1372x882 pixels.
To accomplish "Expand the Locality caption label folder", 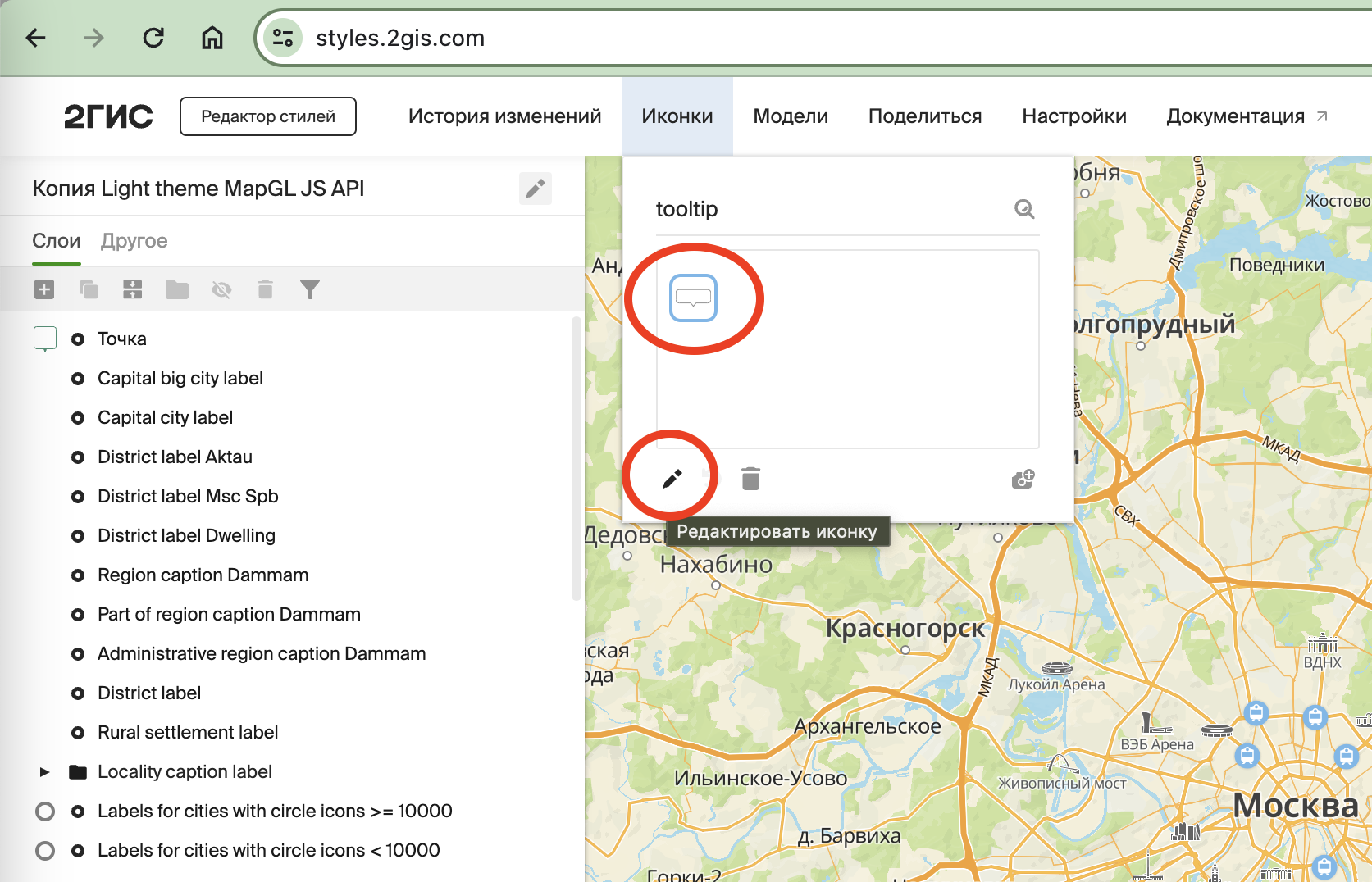I will pos(45,772).
